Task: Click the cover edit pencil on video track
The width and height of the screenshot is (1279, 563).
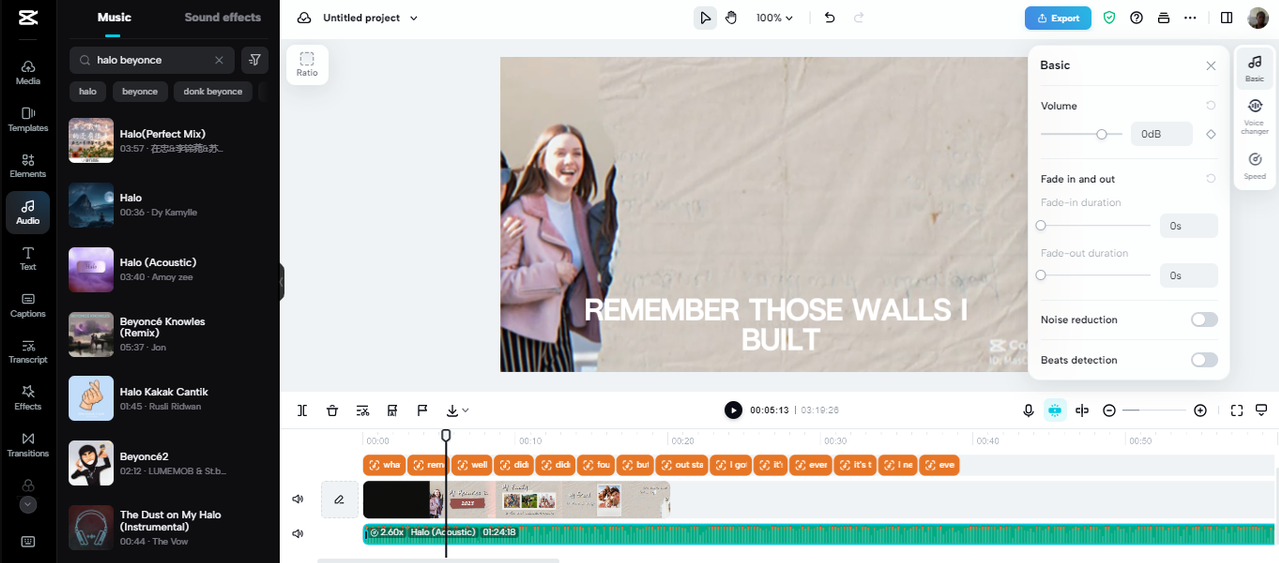Action: tap(339, 499)
